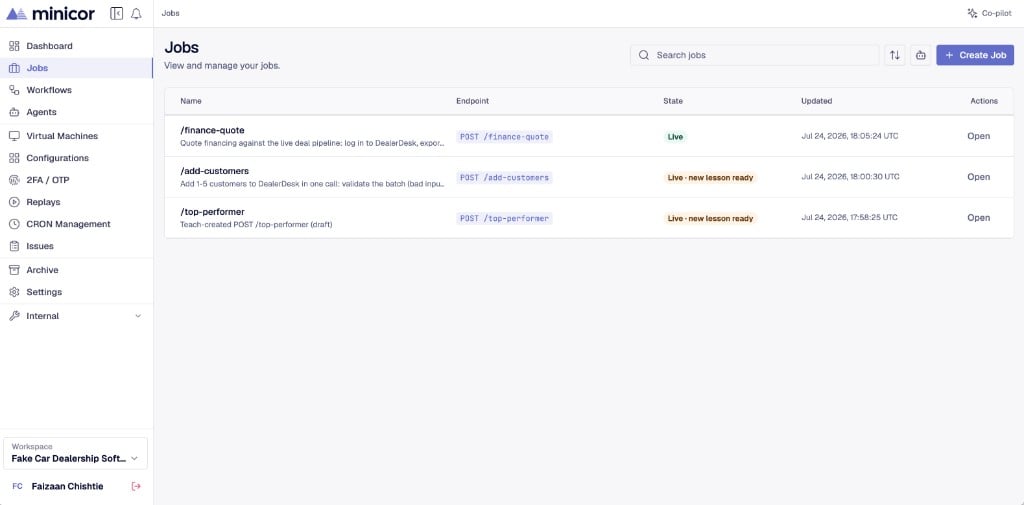Click the Name column header
The height and width of the screenshot is (505, 1024).
(191, 101)
